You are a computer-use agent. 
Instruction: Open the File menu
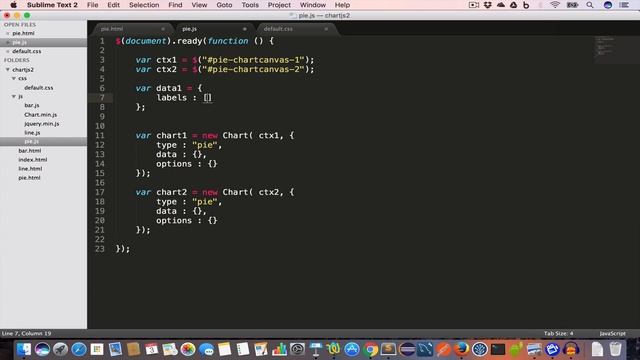coord(93,5)
